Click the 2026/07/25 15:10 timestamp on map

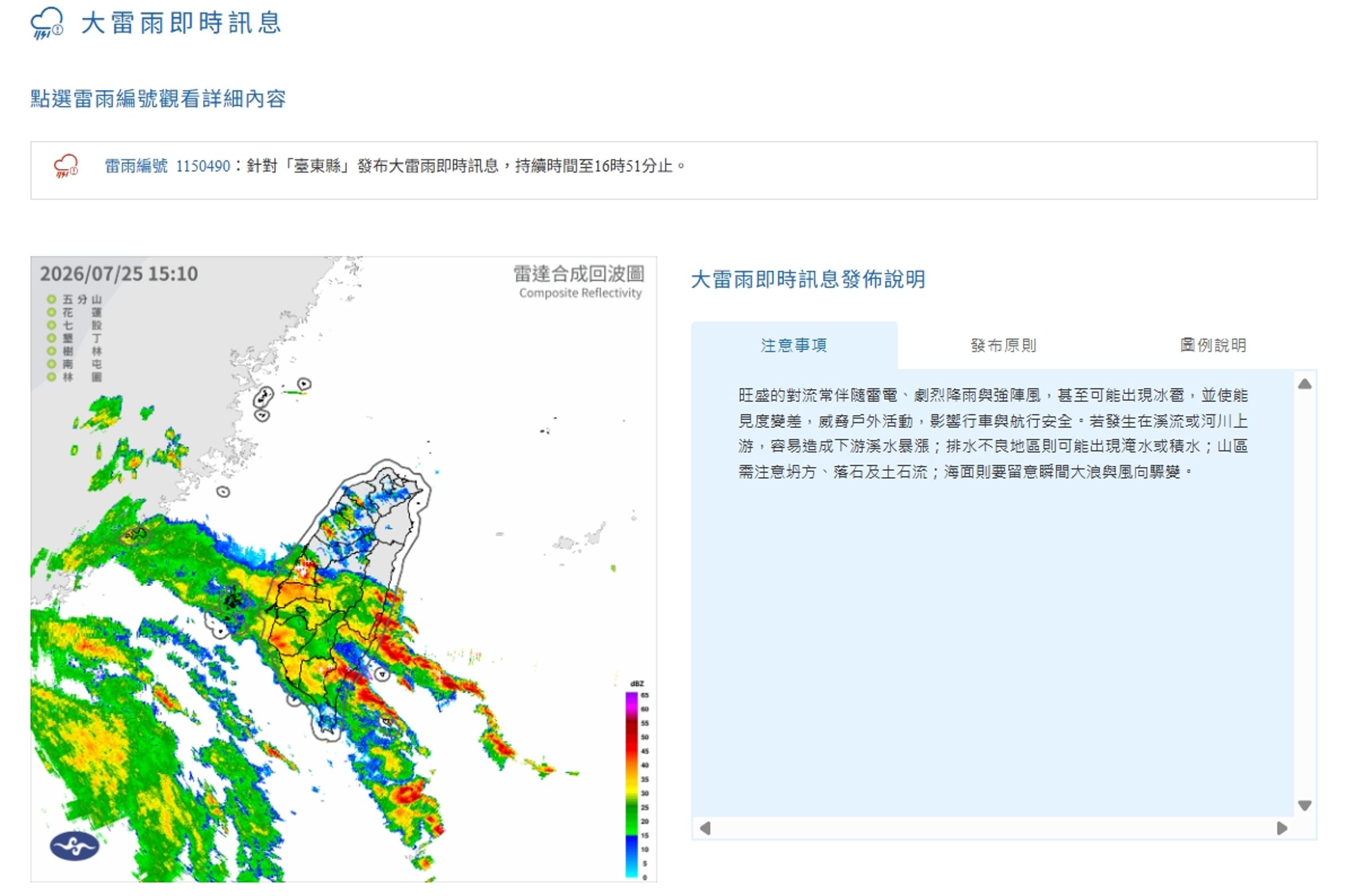tap(119, 273)
